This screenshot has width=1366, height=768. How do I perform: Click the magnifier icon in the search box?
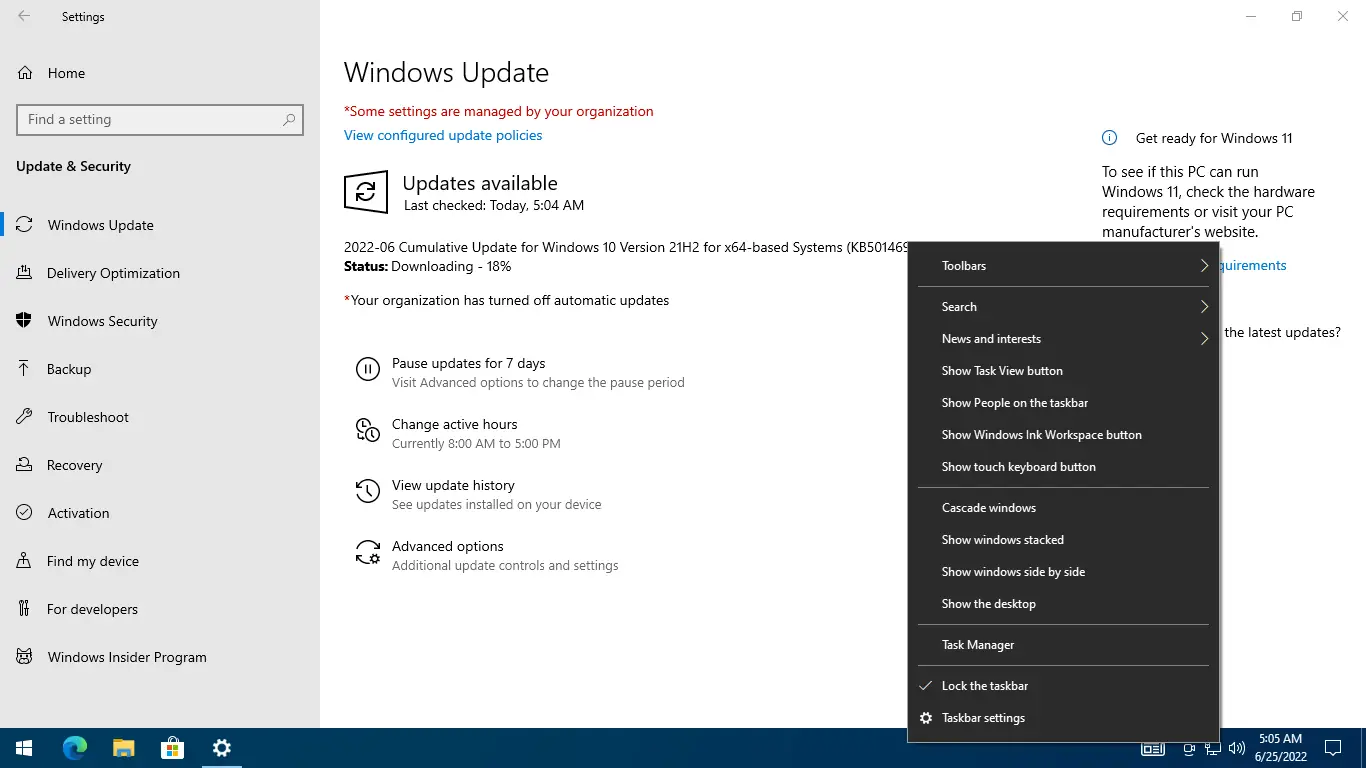(289, 120)
